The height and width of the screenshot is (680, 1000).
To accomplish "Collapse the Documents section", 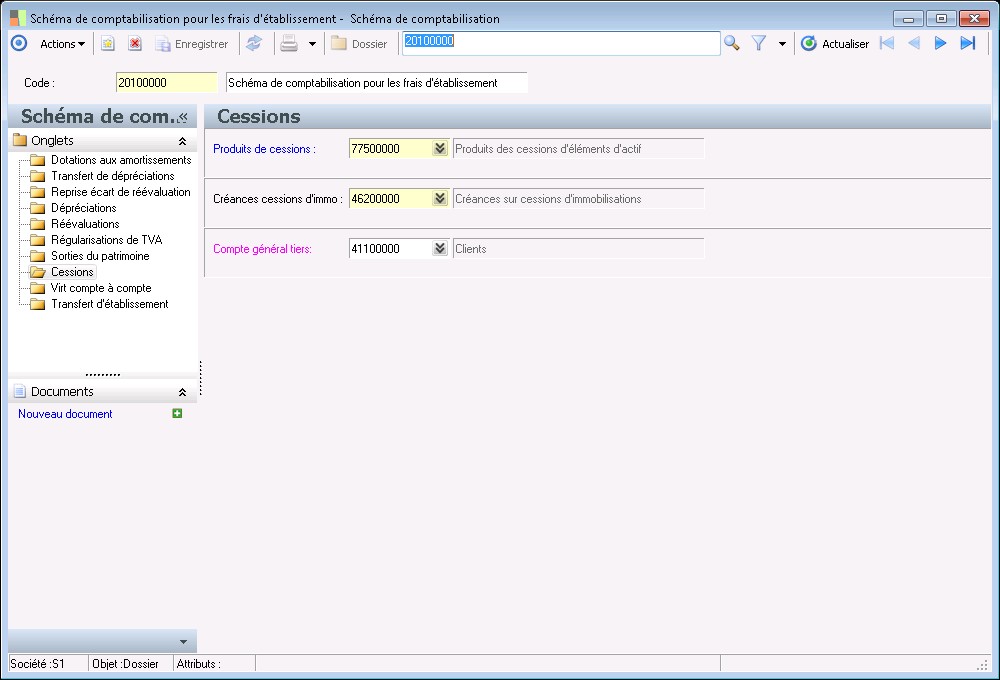I will [x=182, y=393].
